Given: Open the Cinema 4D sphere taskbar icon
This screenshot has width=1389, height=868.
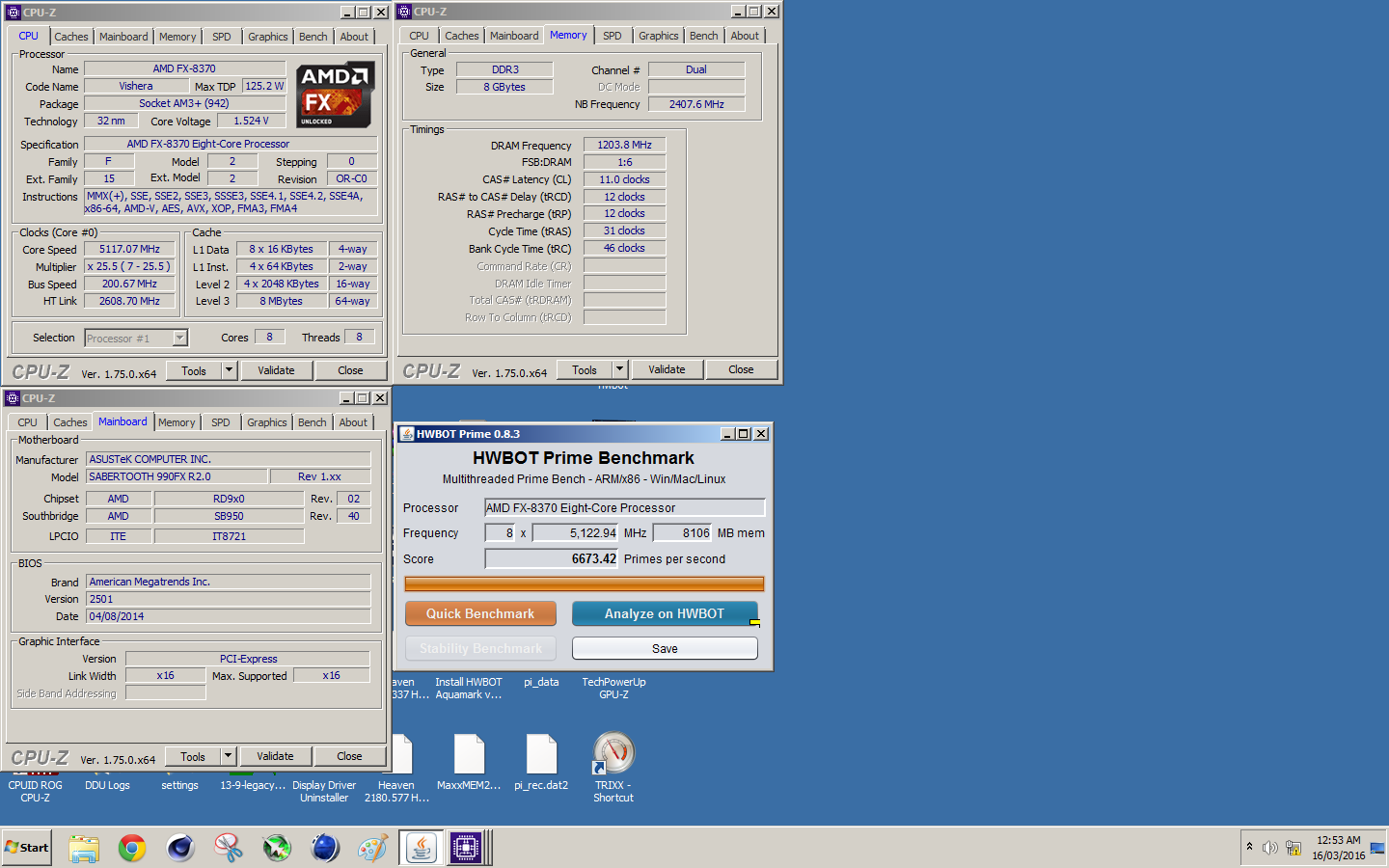Looking at the screenshot, I should [x=180, y=848].
